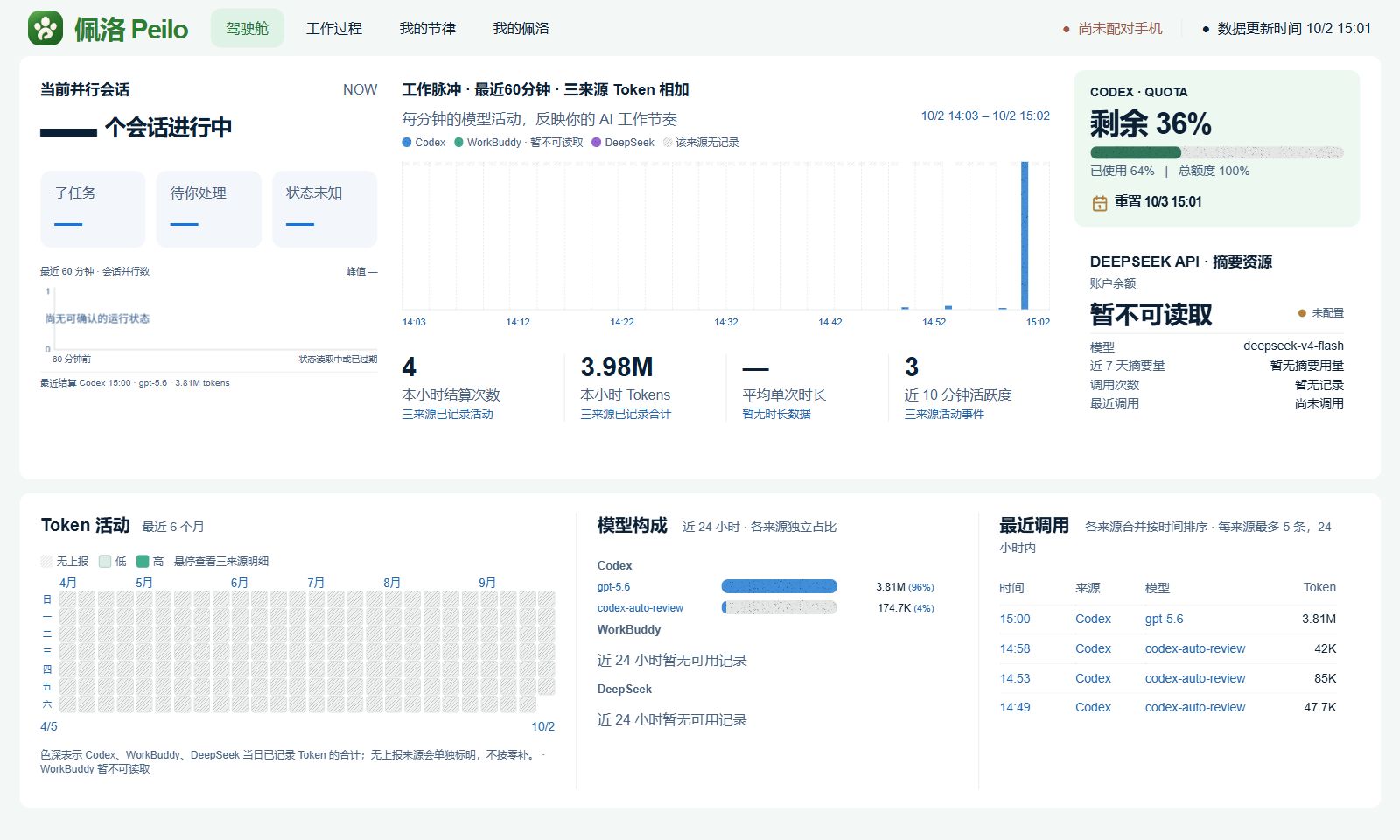Click the 剩余 36% quota heading
The height and width of the screenshot is (840, 1400).
tap(1151, 123)
